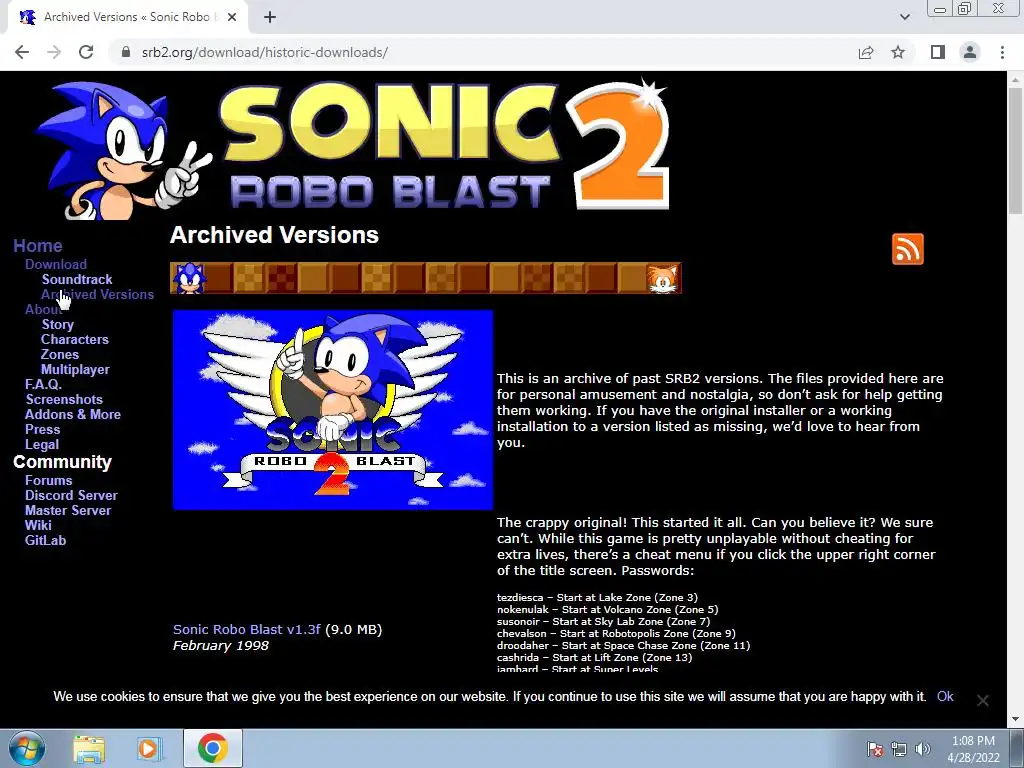Open the Chrome profile avatar
The height and width of the screenshot is (768, 1024).
(x=970, y=52)
